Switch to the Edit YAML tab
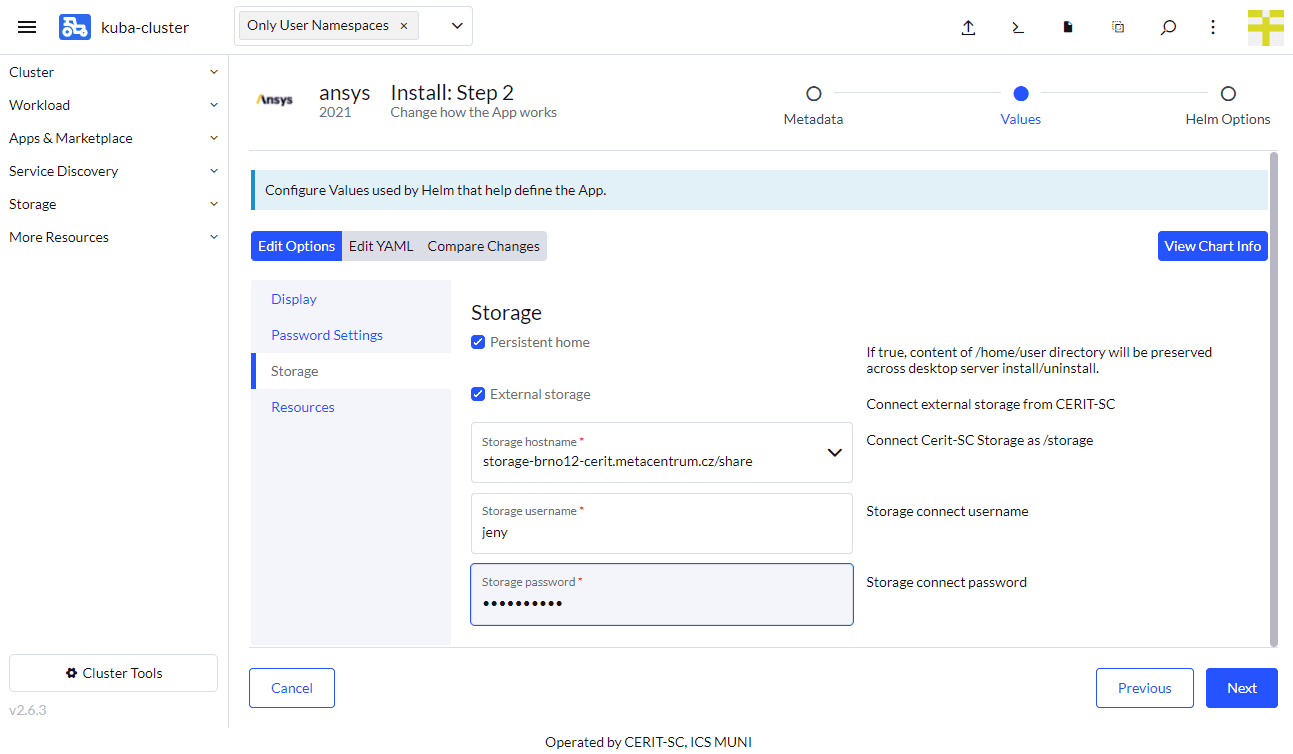 click(381, 245)
